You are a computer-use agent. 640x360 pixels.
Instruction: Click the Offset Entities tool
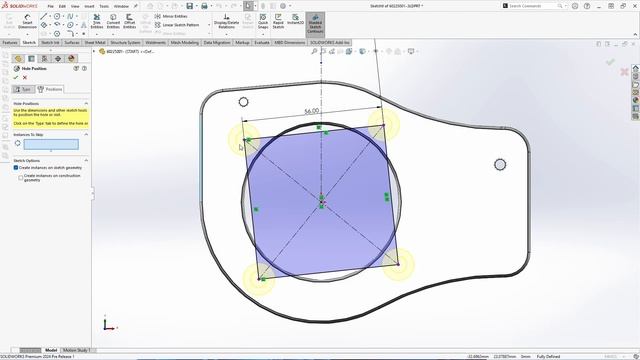129,21
